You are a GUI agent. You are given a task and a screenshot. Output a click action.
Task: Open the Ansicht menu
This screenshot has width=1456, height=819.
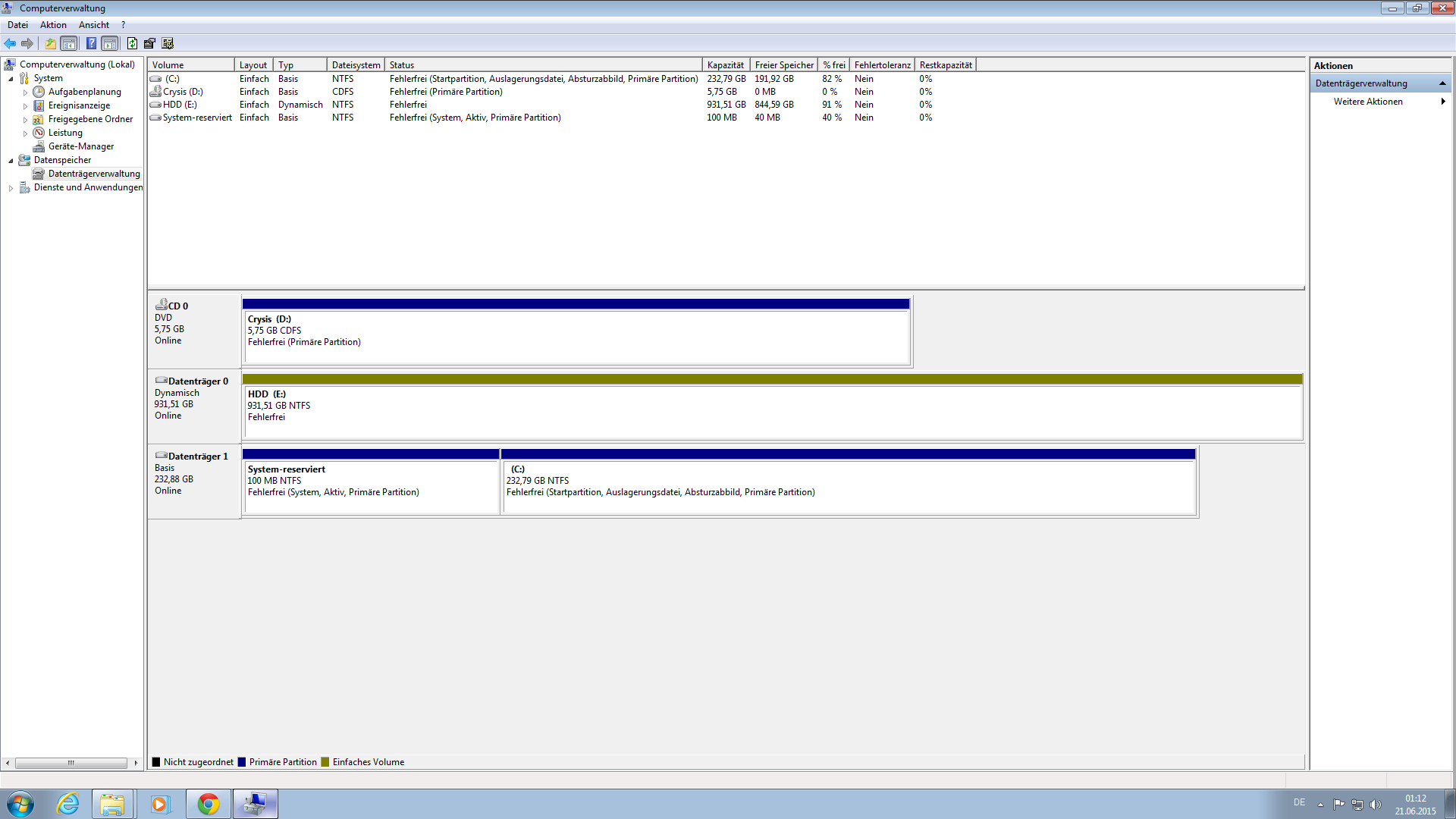(x=93, y=25)
